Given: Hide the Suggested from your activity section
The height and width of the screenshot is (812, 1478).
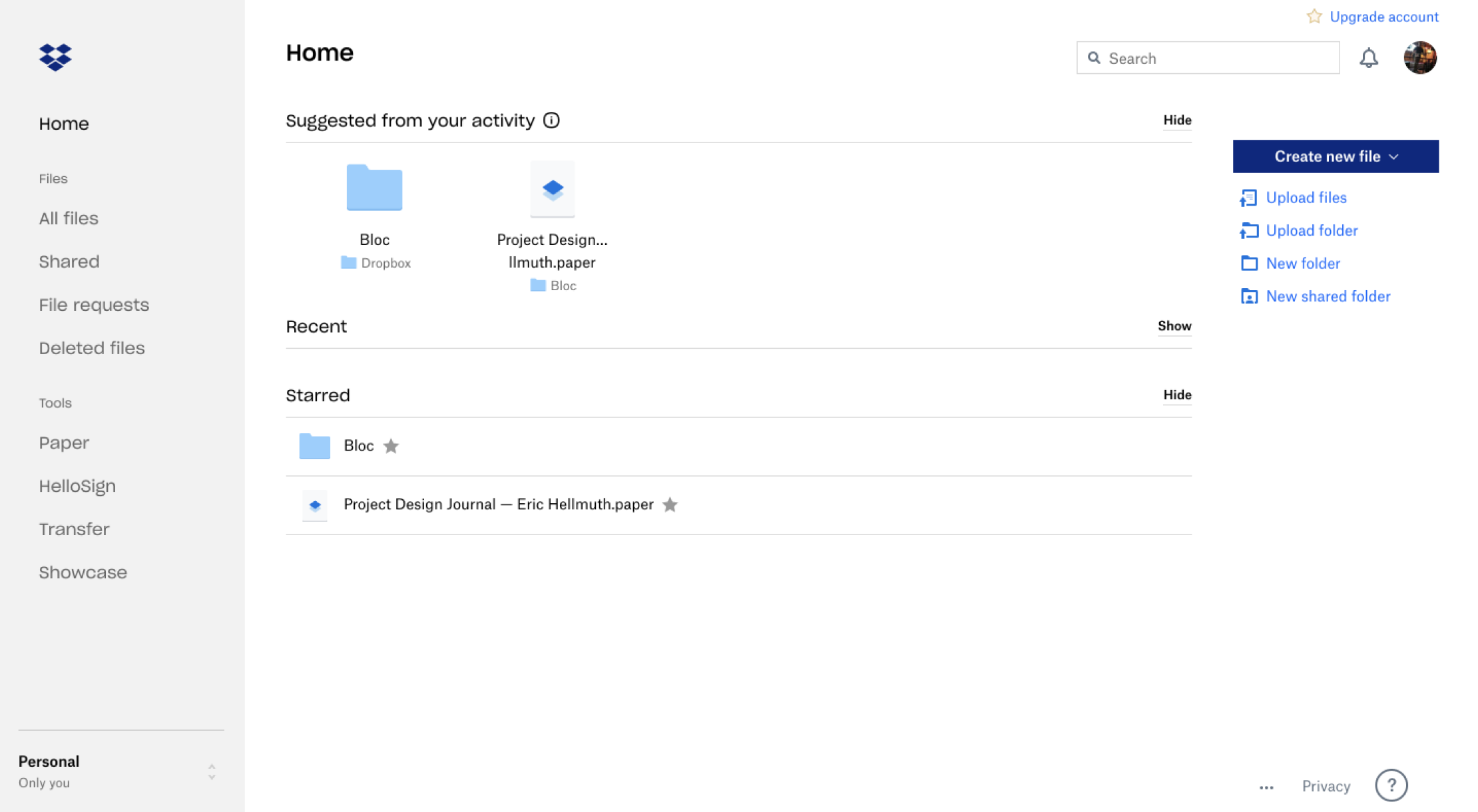Looking at the screenshot, I should tap(1177, 120).
